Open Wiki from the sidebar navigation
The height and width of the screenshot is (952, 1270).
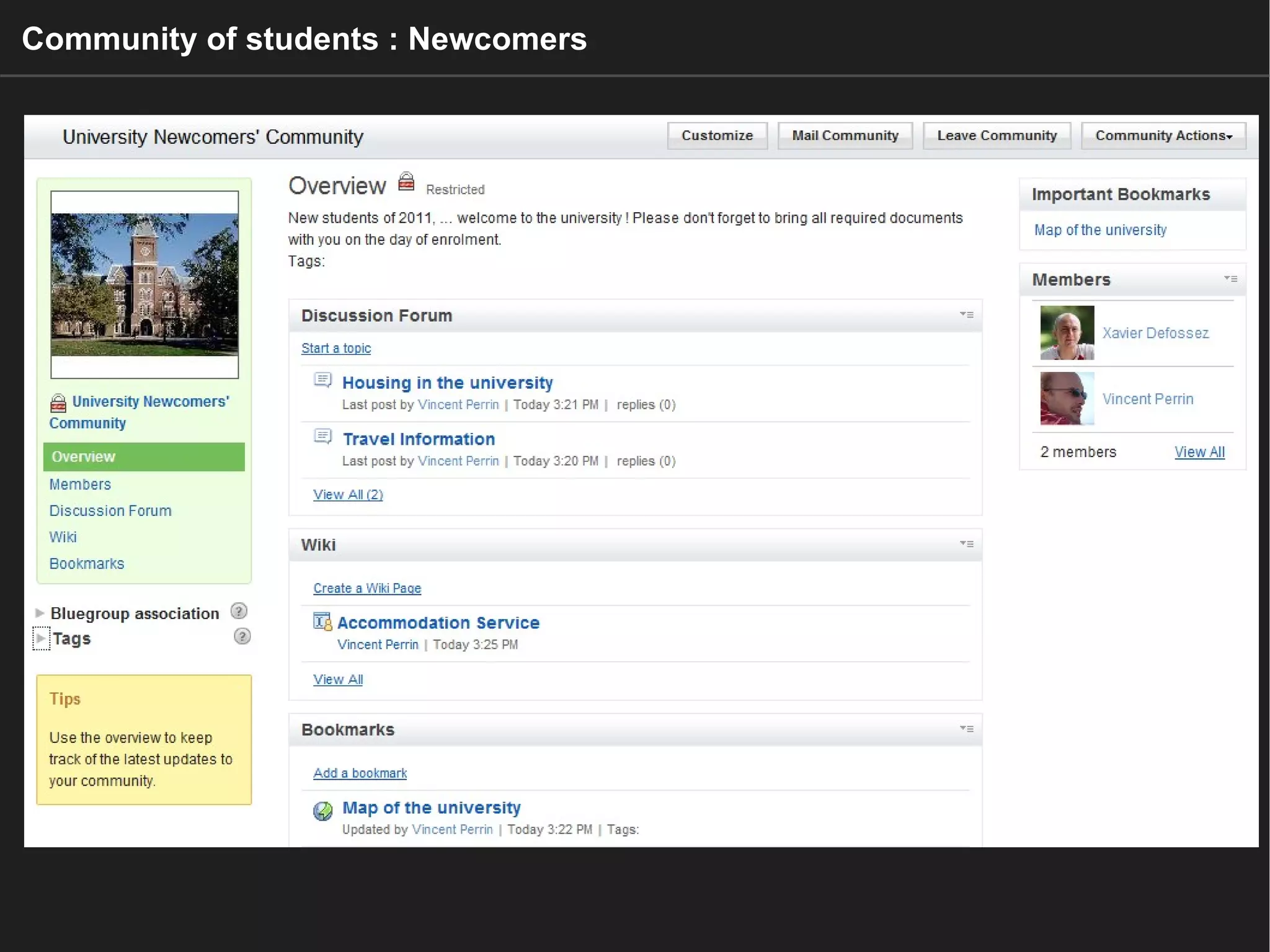(63, 537)
